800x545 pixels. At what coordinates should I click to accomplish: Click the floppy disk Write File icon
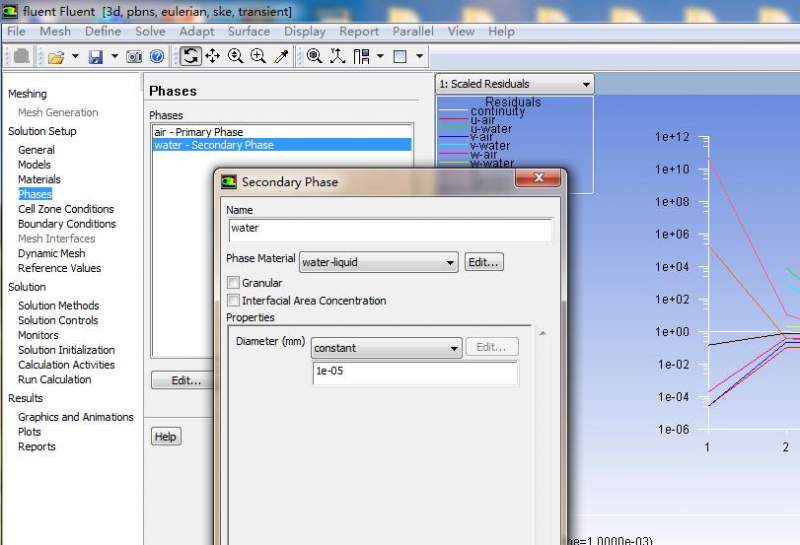[x=95, y=56]
